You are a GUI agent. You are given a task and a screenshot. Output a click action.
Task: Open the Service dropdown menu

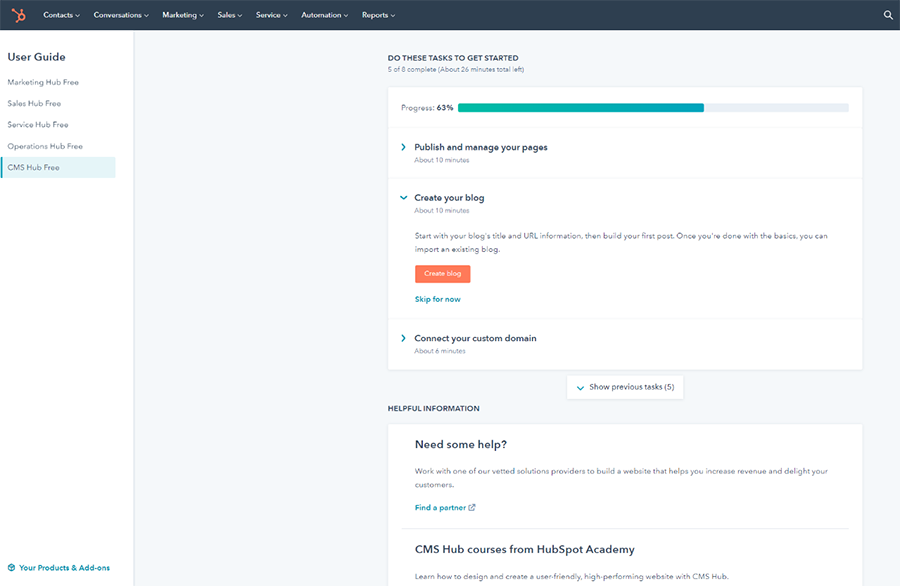click(271, 15)
